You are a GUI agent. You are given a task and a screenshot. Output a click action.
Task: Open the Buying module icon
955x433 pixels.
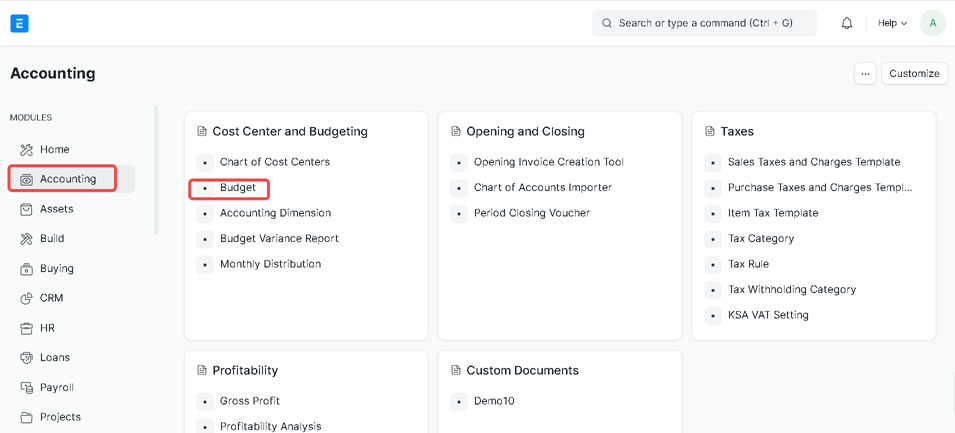27,269
